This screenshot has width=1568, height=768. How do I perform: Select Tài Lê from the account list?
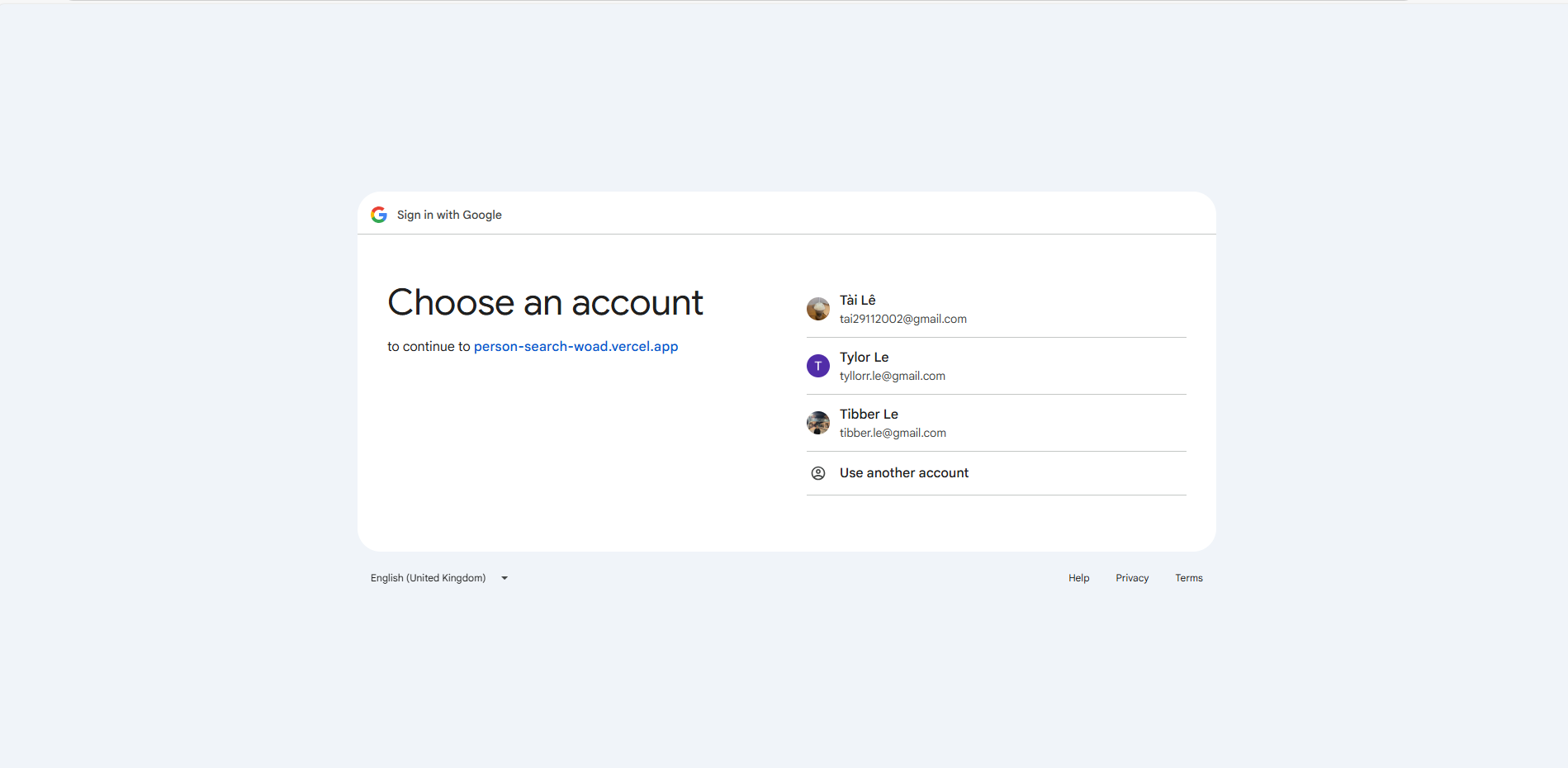coord(857,300)
